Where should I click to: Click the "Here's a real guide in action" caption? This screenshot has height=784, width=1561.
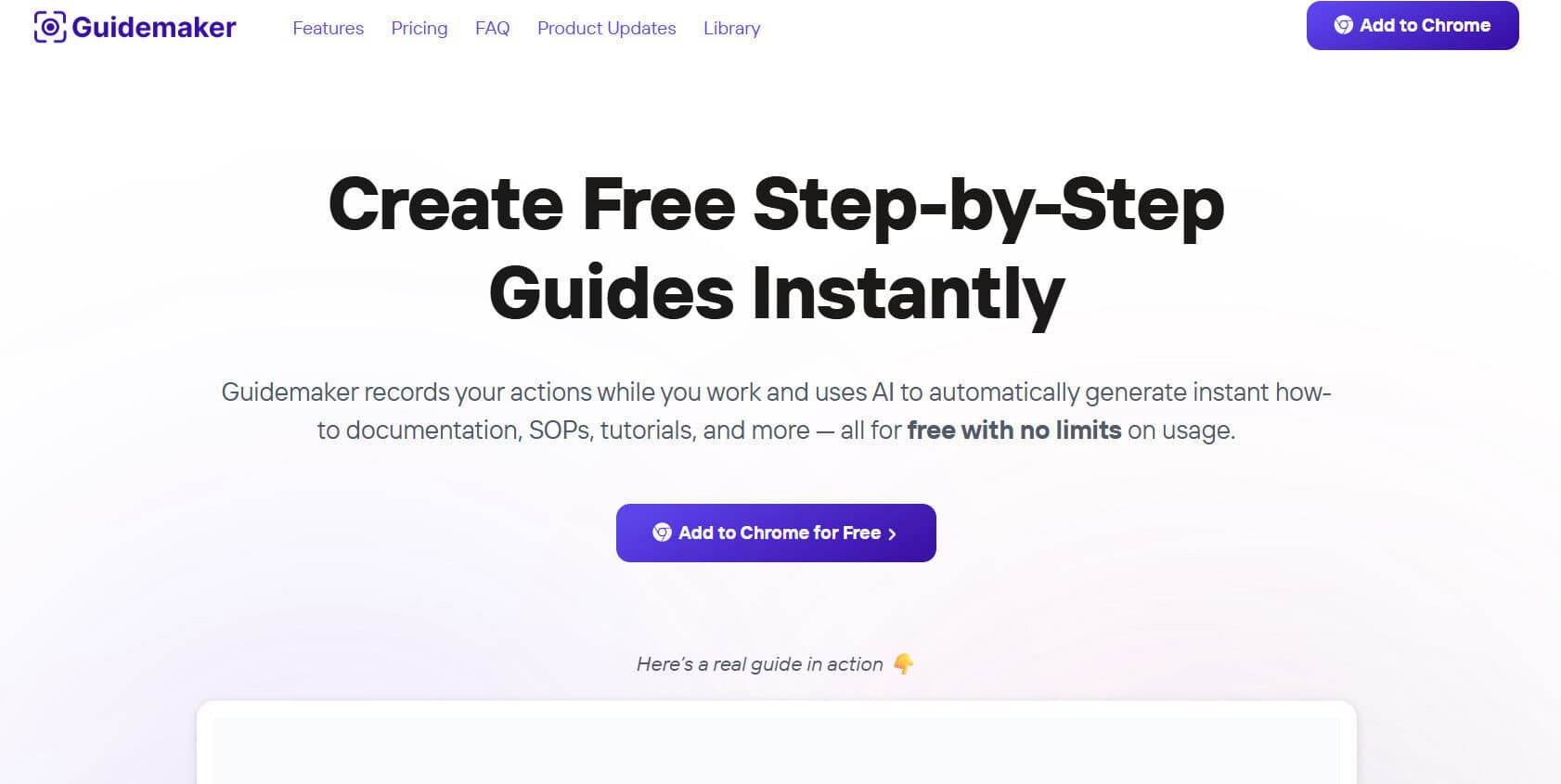[x=759, y=664]
